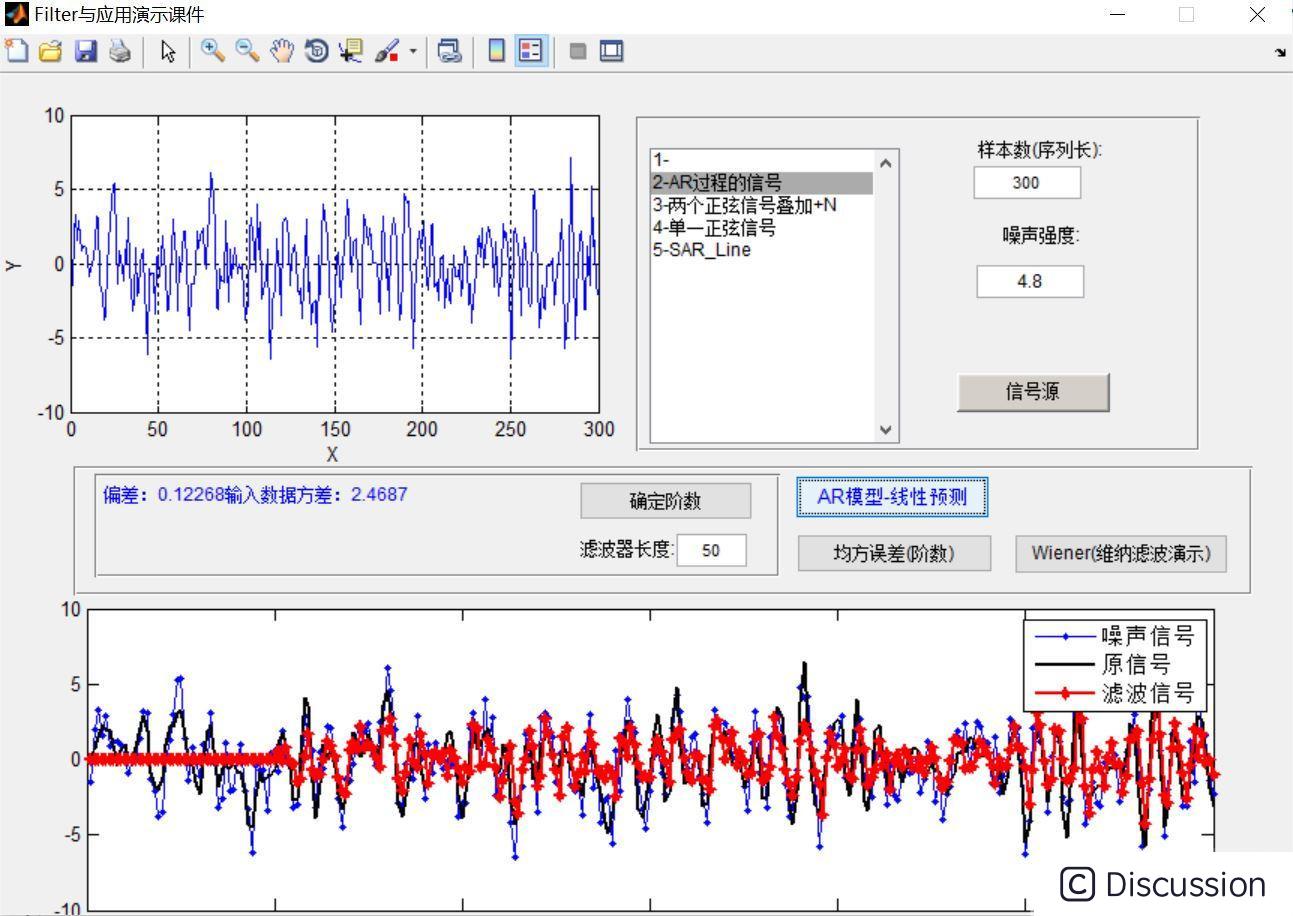Select '2-AR过程的信号' in the list
Screen dimensions: 1293x916
763,183
